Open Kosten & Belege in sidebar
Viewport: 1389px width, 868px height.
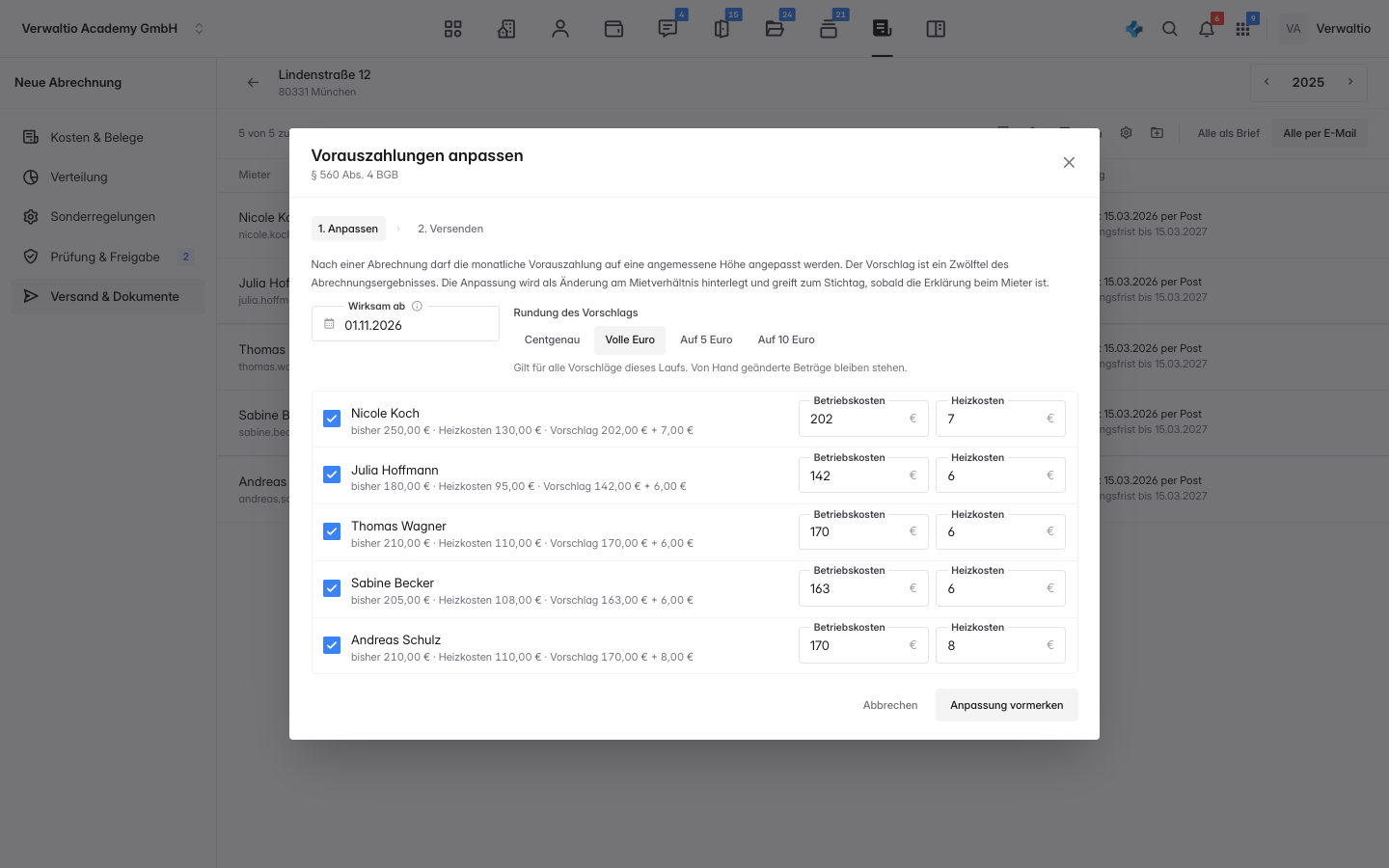coord(108,137)
